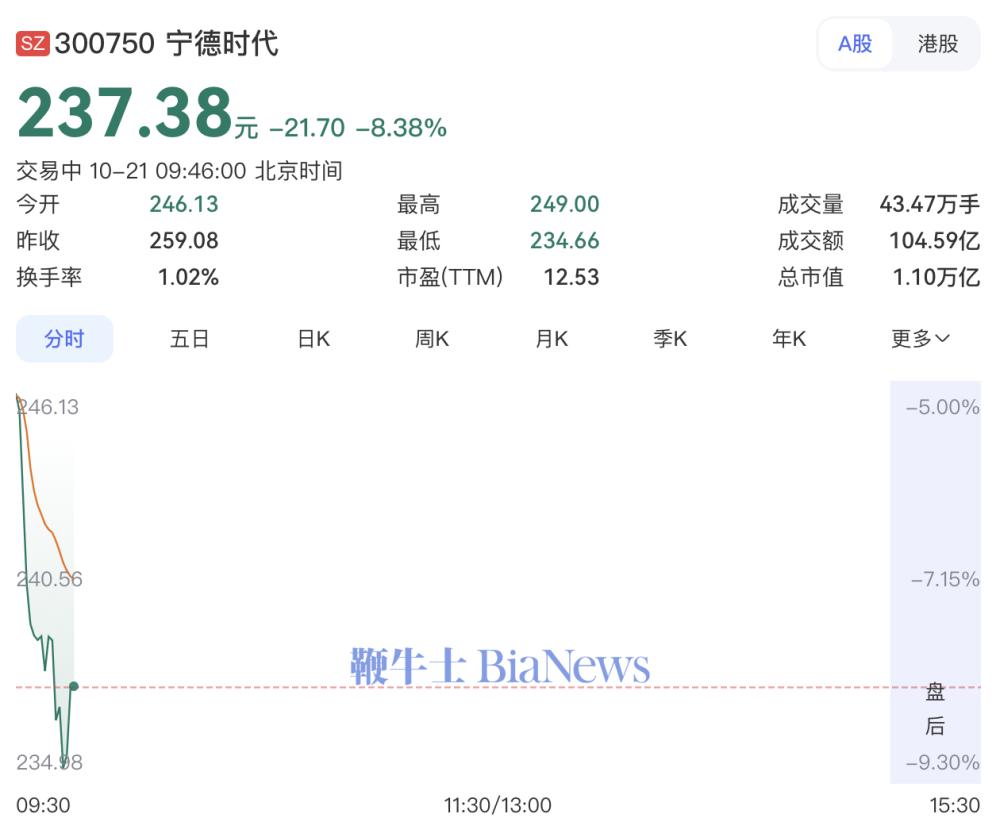Click the 15:30 time axis label
1000x833 pixels.
(954, 805)
